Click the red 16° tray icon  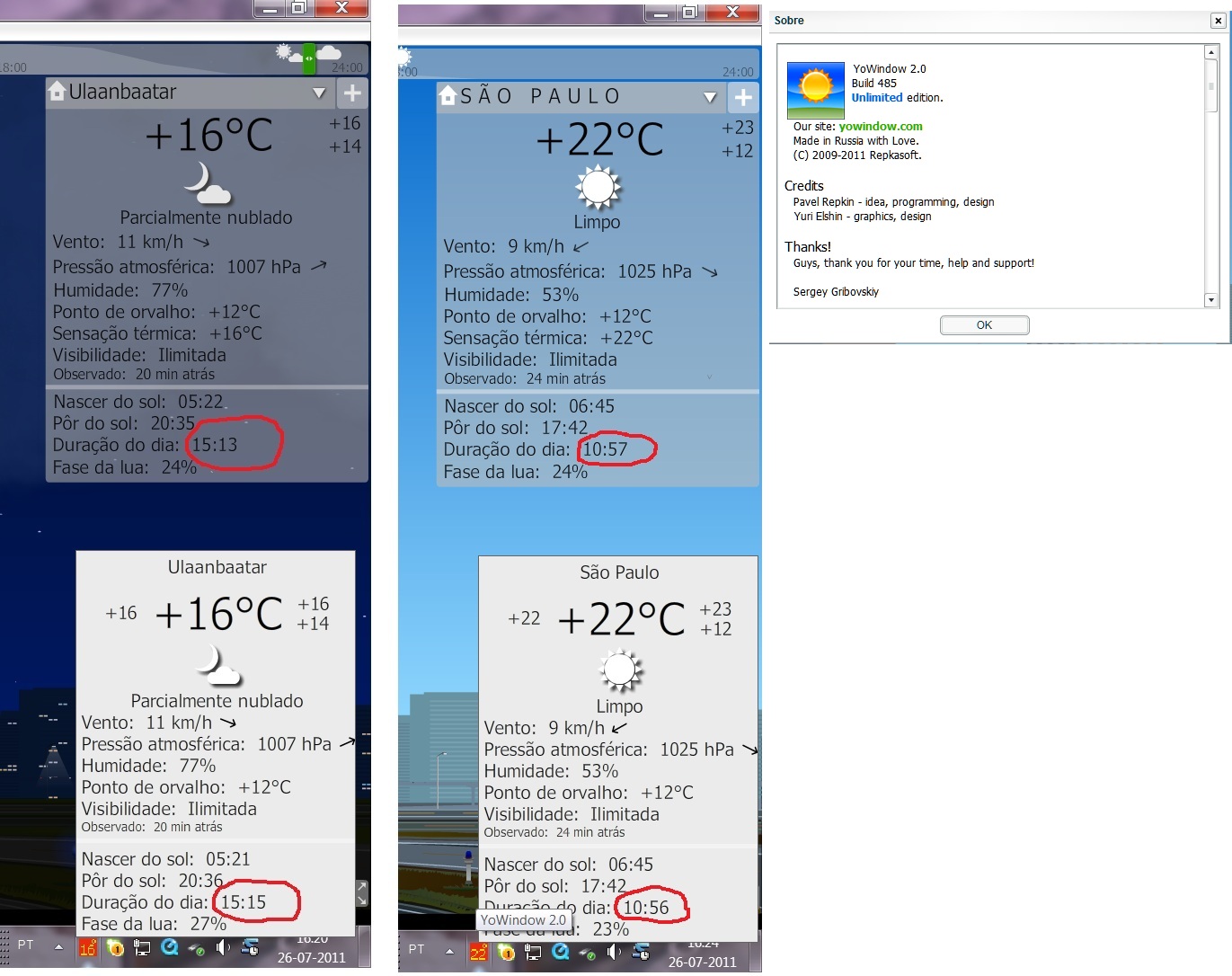(88, 948)
